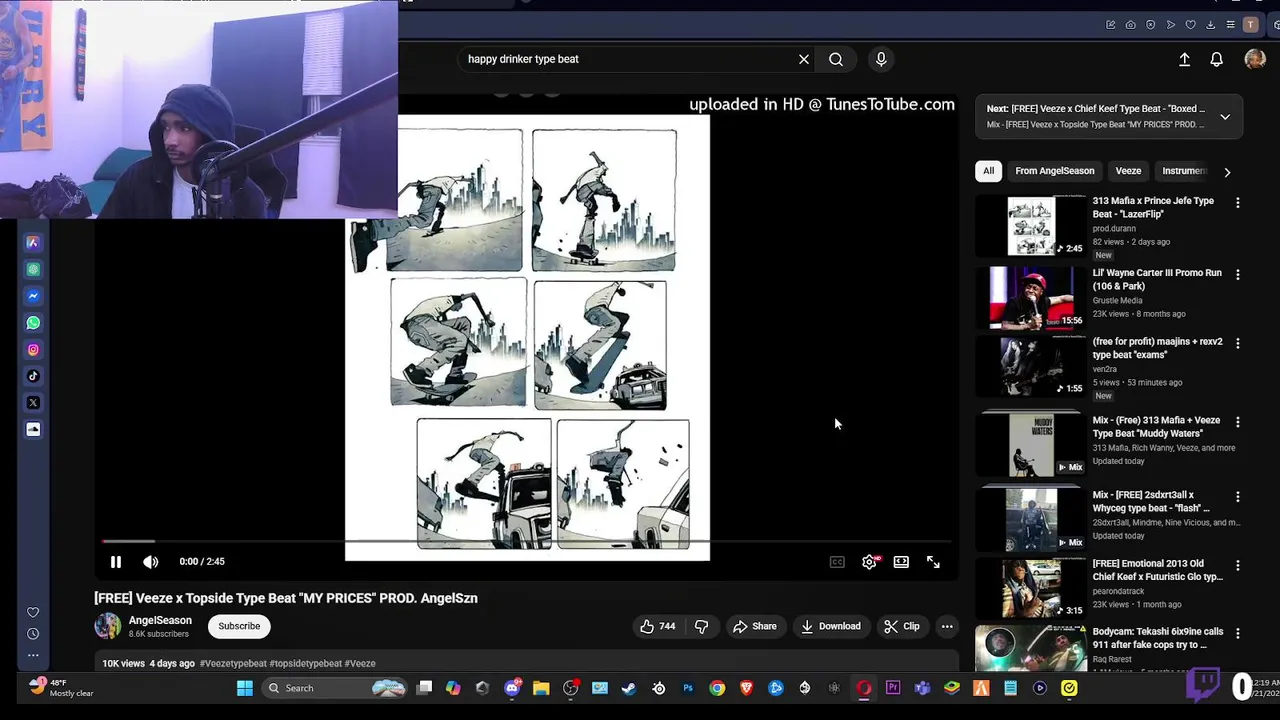Enter fullscreen mode
This screenshot has height=720, width=1280.
[933, 562]
